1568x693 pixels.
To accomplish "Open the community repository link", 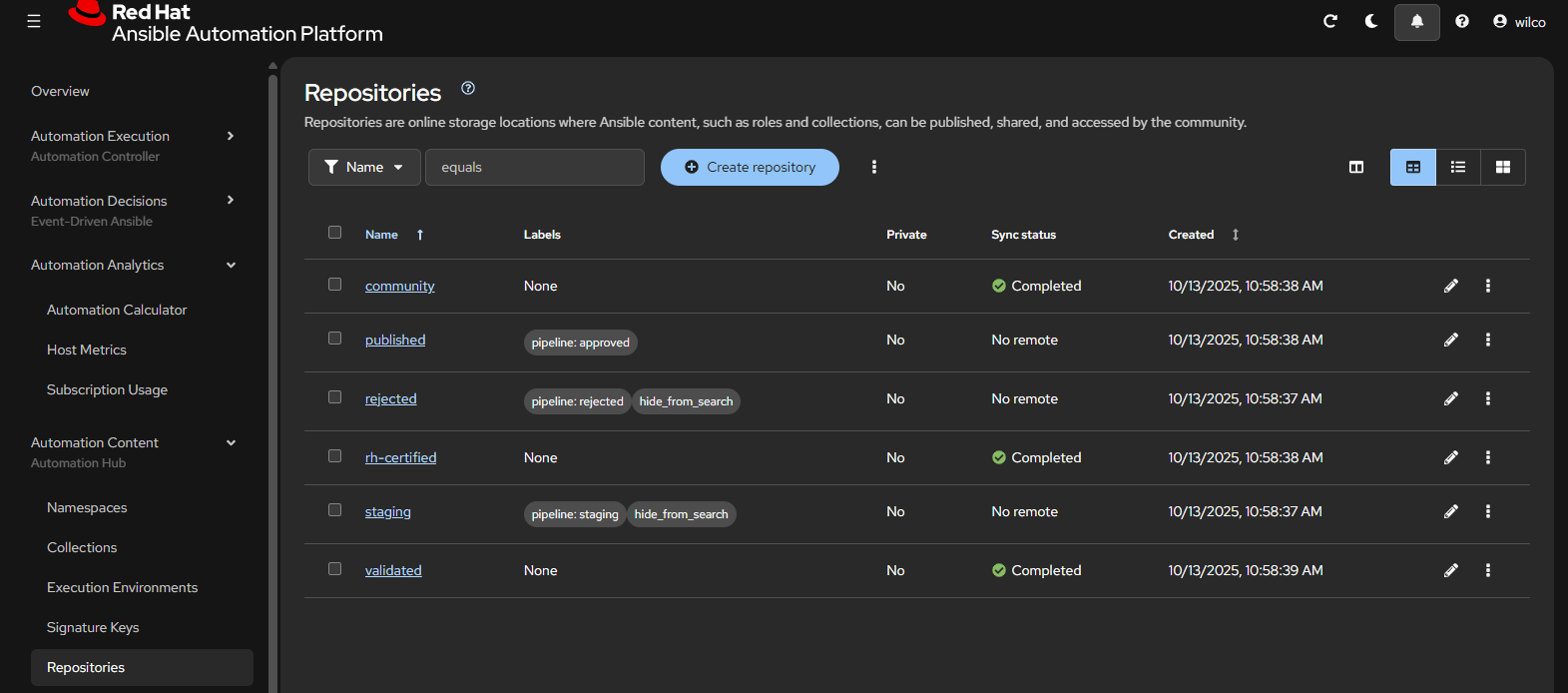I will click(399, 286).
